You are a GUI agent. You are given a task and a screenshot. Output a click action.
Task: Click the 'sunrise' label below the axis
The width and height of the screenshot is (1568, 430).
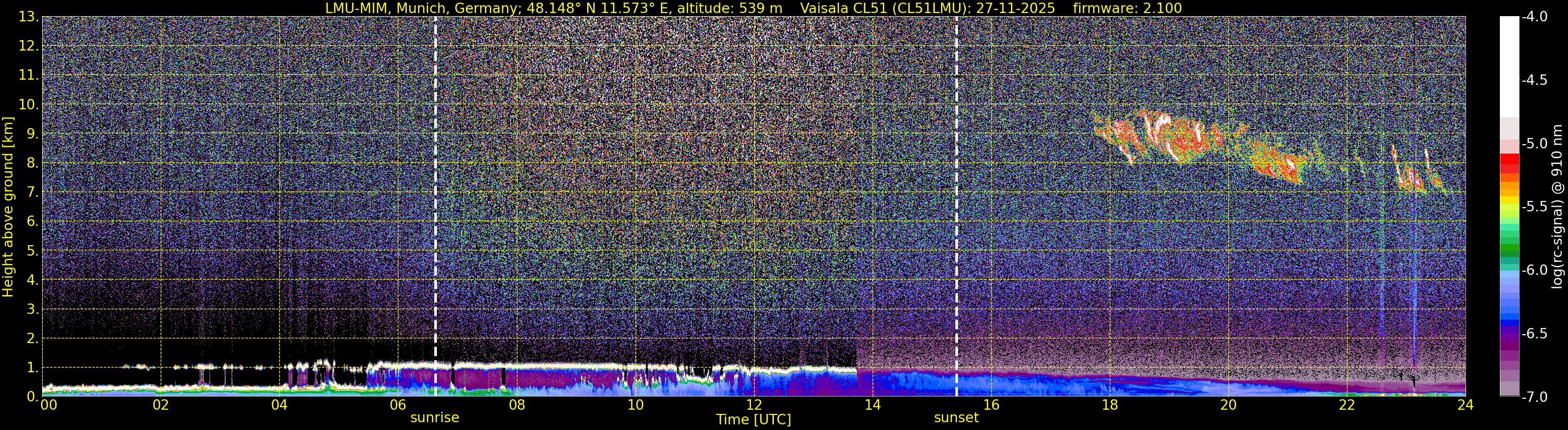(x=435, y=418)
